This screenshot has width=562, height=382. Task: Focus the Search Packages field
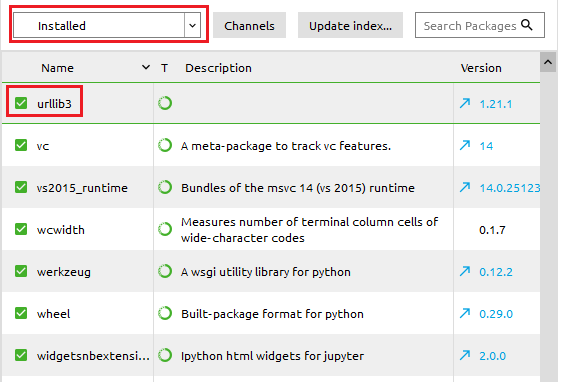click(x=480, y=25)
